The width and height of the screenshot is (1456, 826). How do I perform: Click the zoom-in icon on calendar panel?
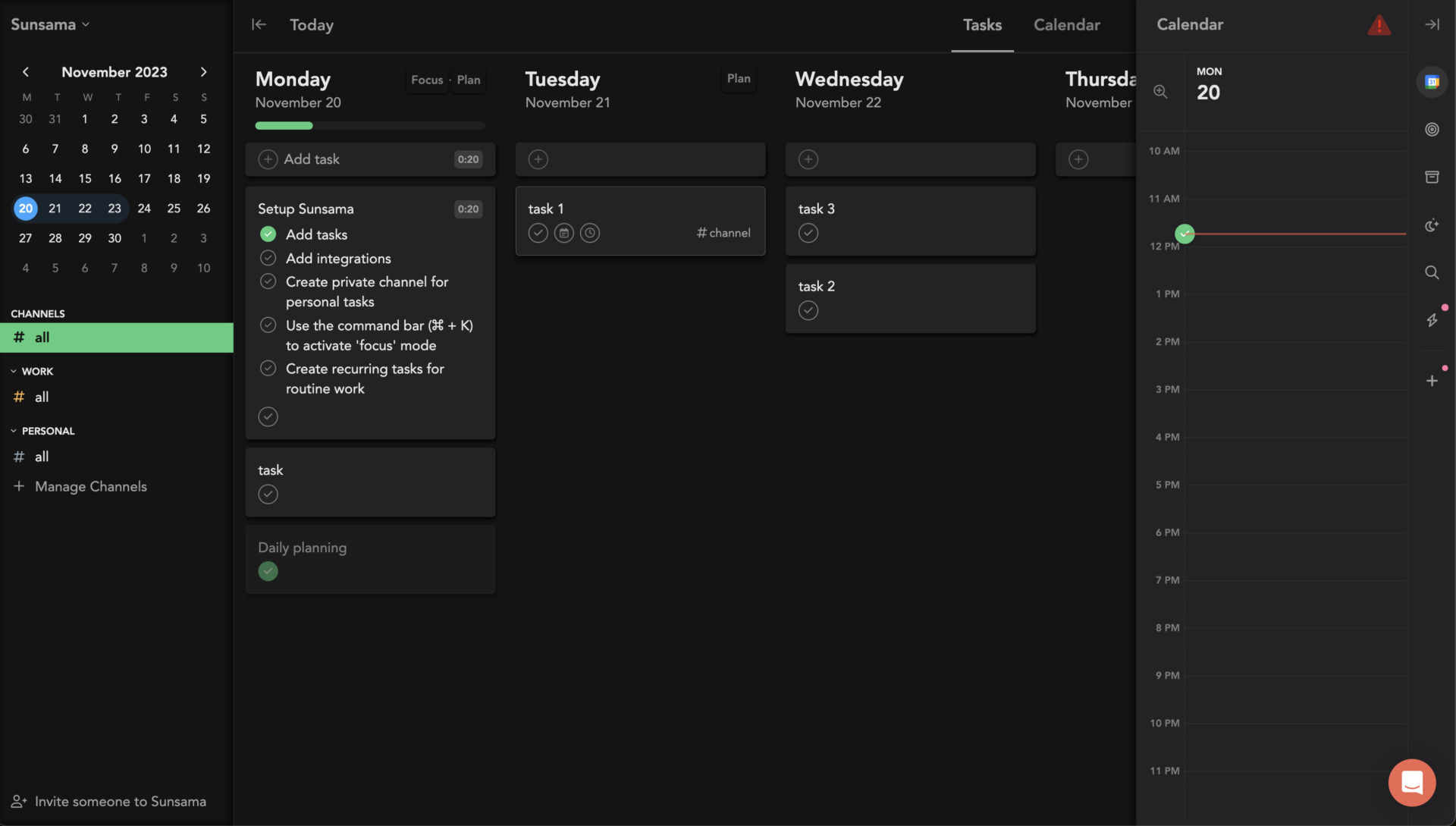[x=1160, y=92]
